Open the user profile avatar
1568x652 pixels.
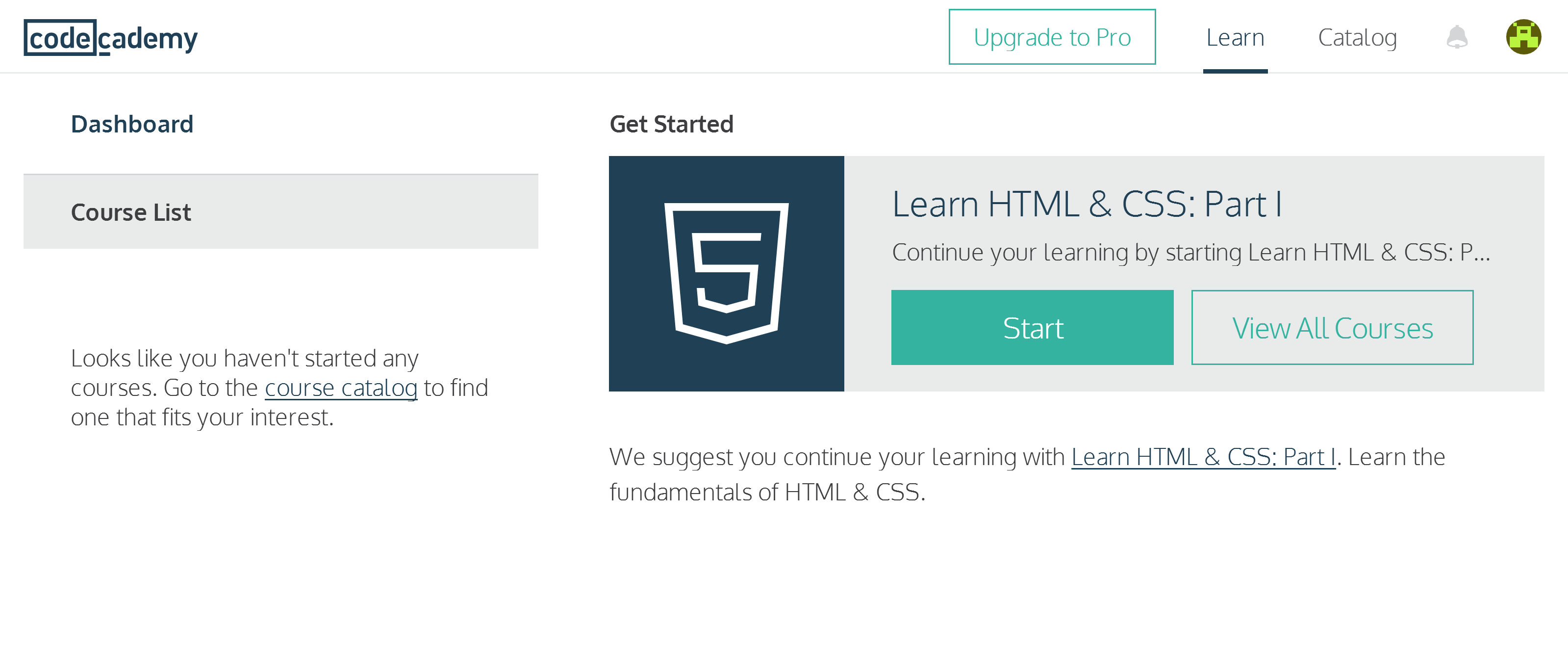pos(1523,37)
